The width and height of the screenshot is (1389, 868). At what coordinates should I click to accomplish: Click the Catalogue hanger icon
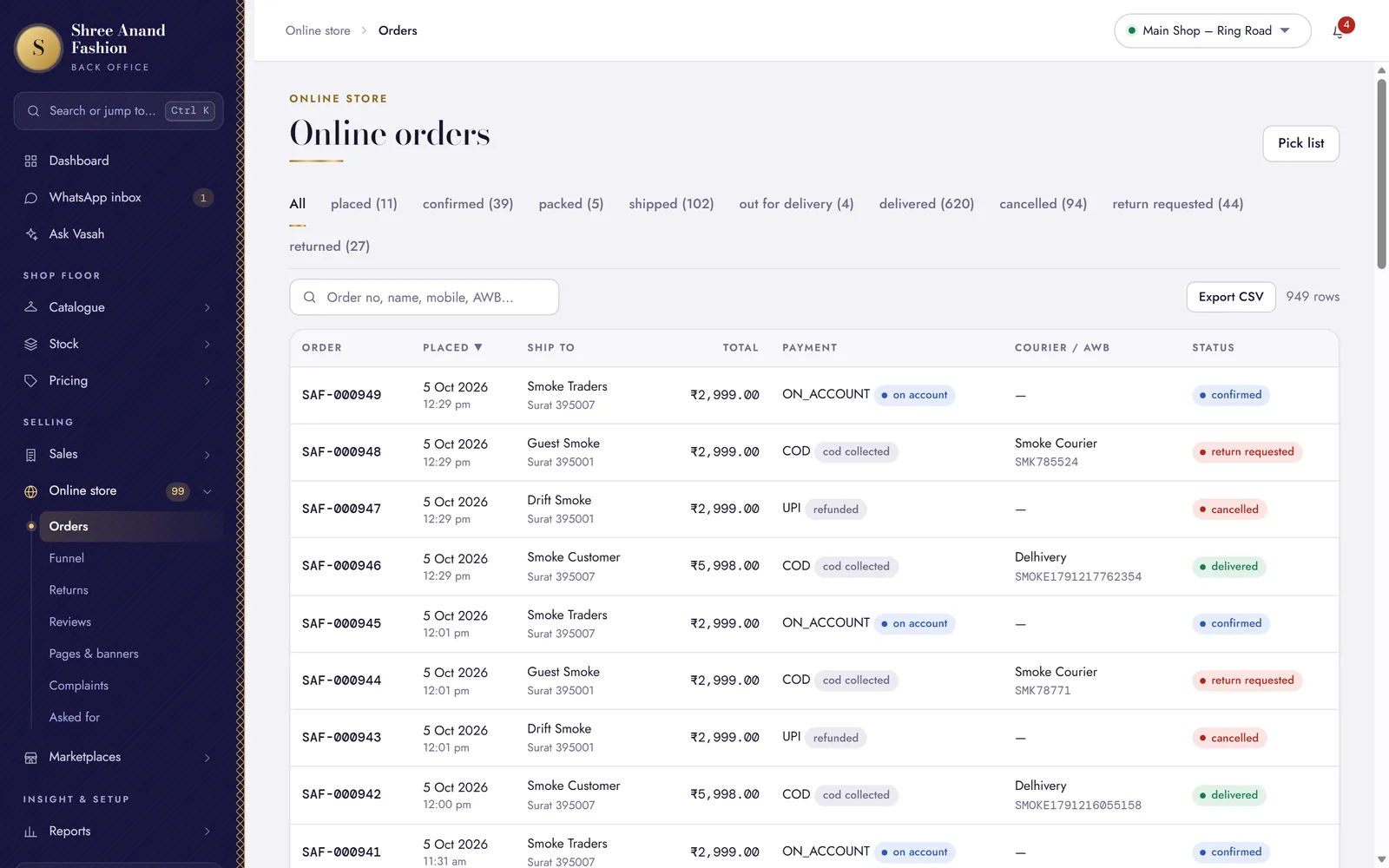tap(31, 307)
